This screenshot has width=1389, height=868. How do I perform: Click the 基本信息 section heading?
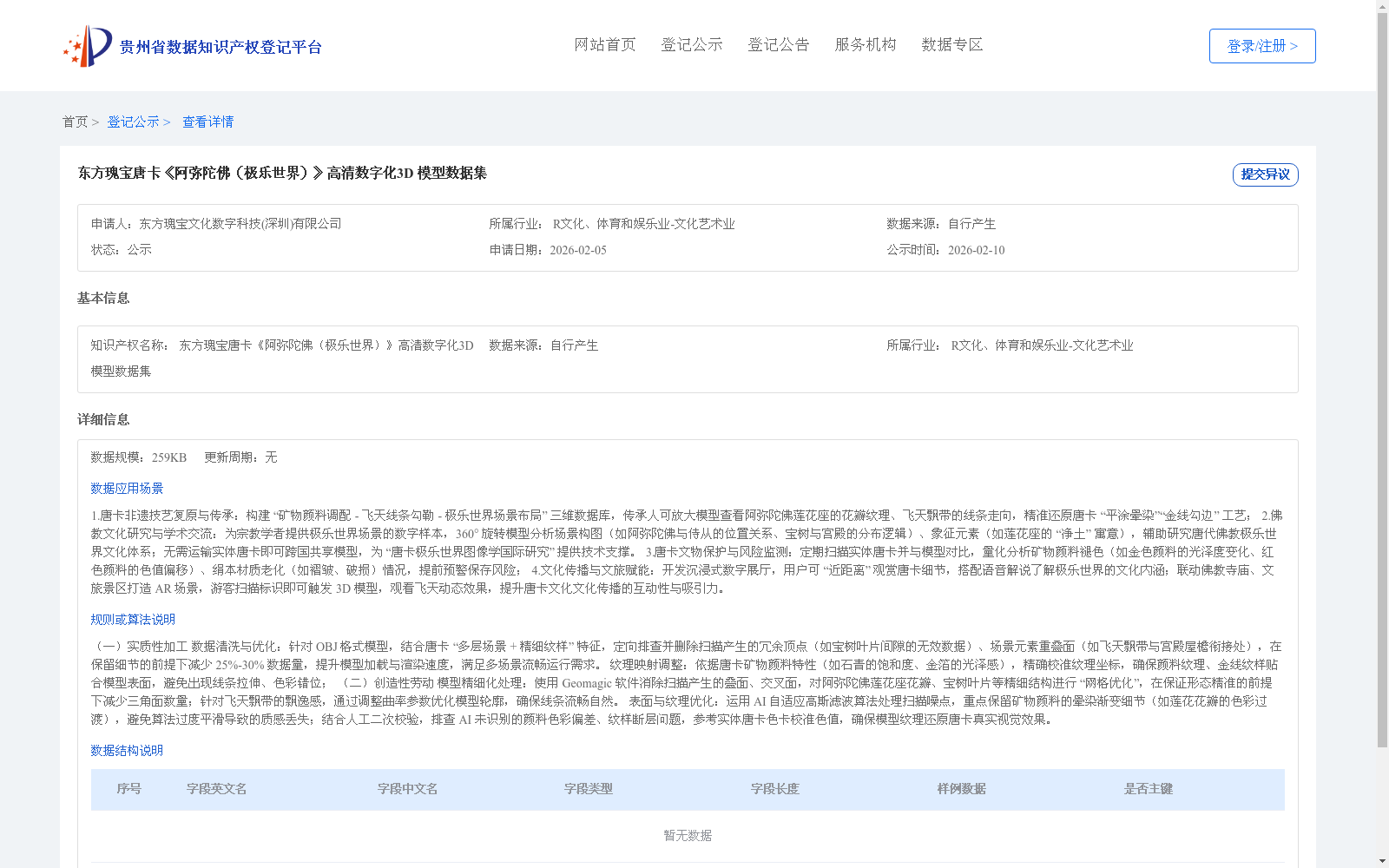point(103,298)
